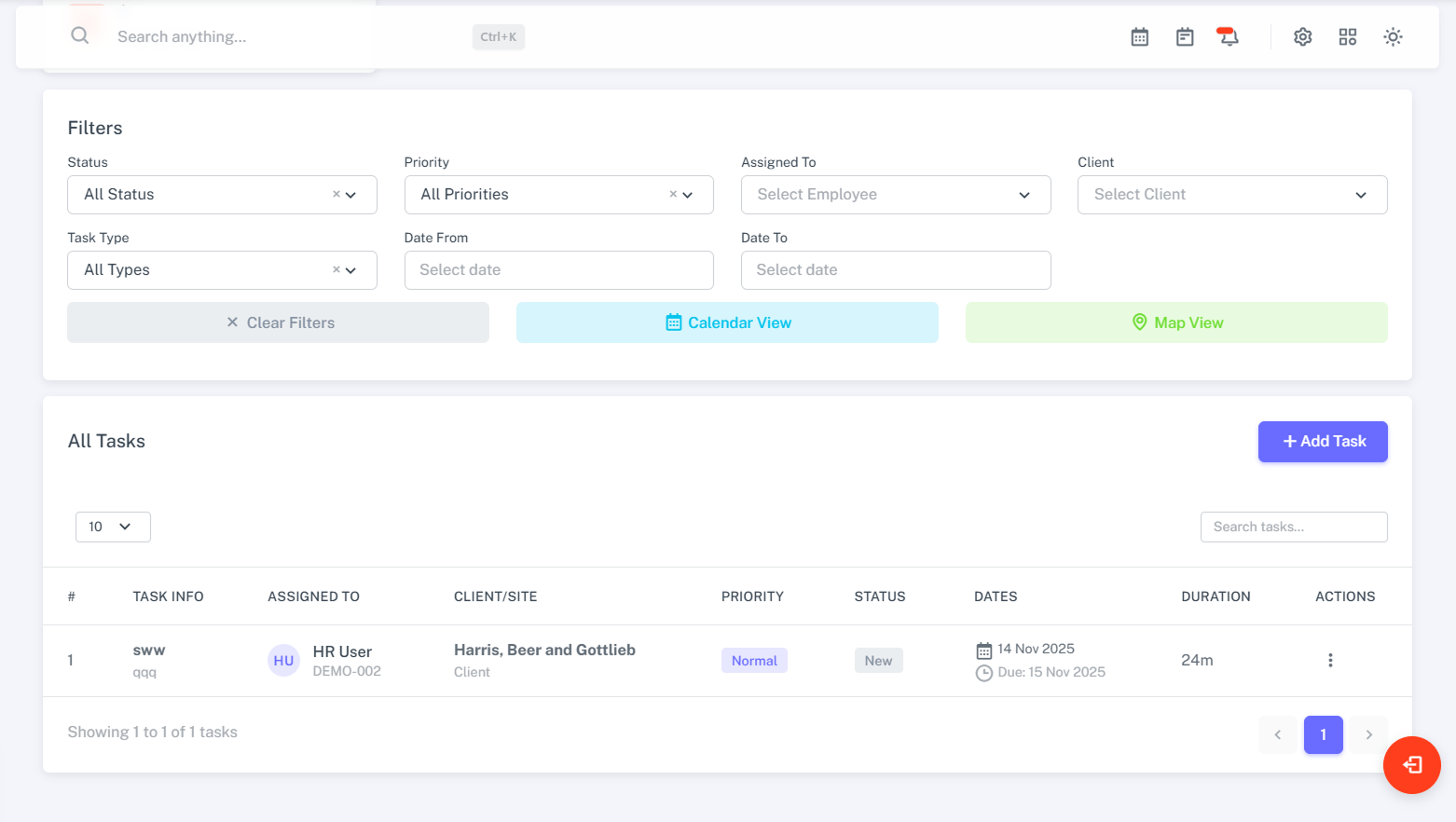Open the notifications bell icon
The height and width of the screenshot is (822, 1456).
[1228, 37]
